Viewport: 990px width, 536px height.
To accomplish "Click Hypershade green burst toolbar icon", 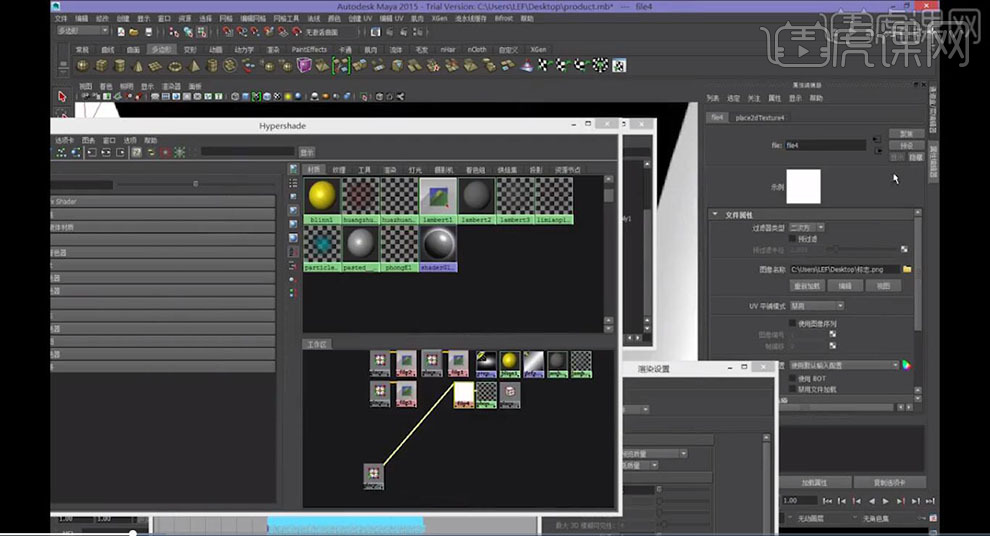I will click(180, 152).
